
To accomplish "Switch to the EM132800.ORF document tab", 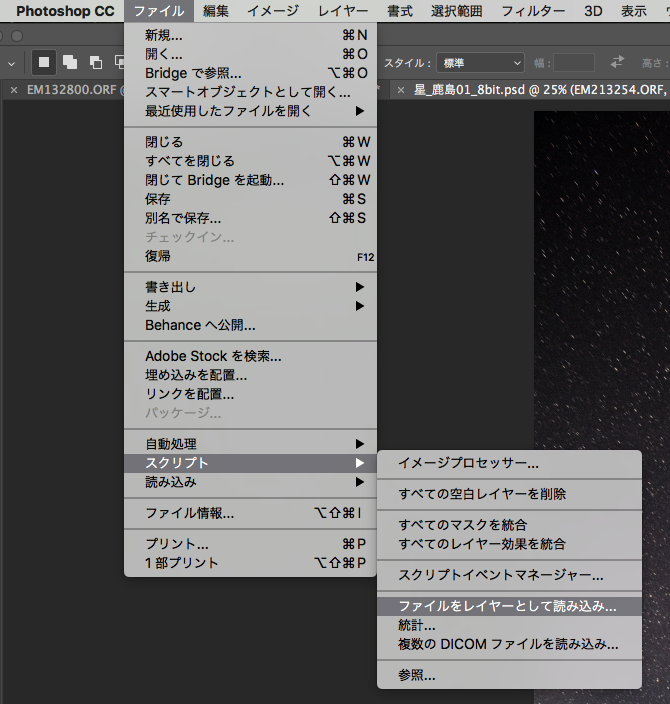I will tap(72, 90).
